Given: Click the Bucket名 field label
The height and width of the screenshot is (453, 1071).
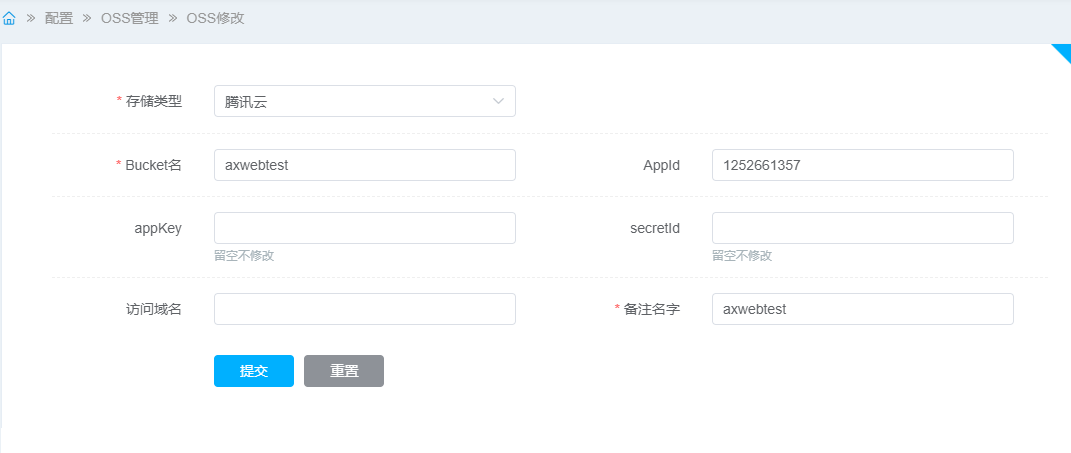Looking at the screenshot, I should (154, 165).
